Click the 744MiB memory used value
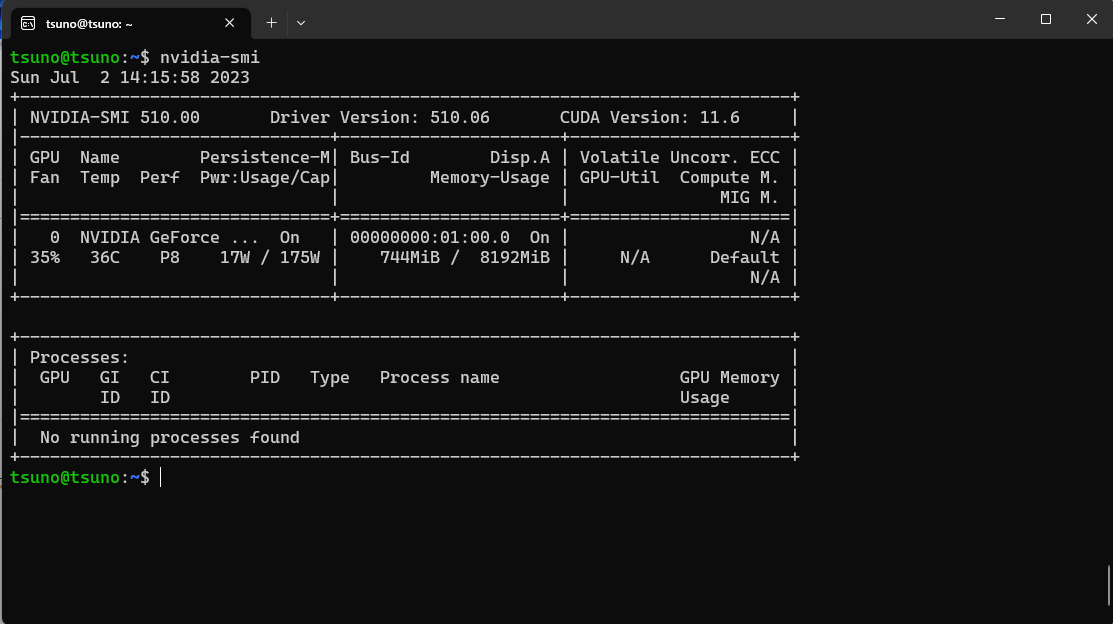 410,257
